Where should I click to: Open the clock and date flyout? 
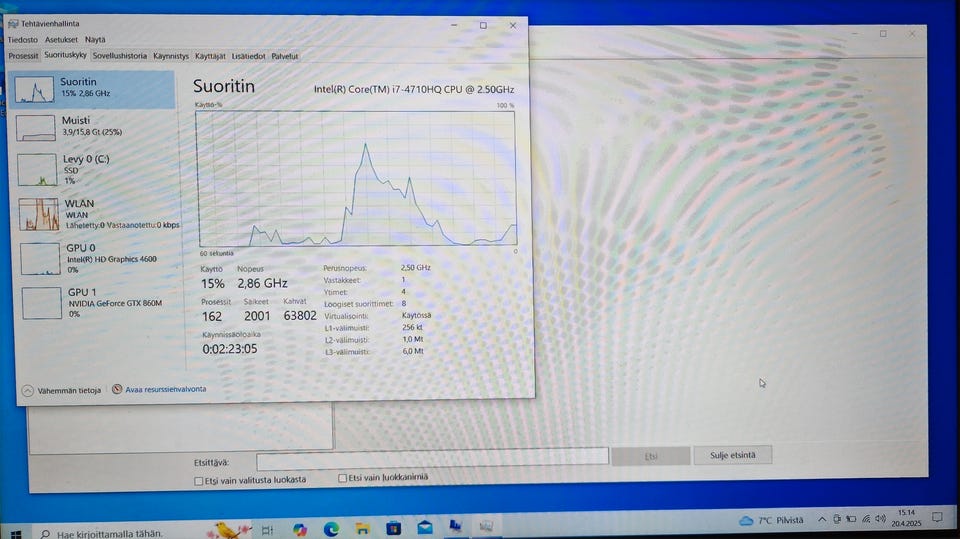pos(906,518)
